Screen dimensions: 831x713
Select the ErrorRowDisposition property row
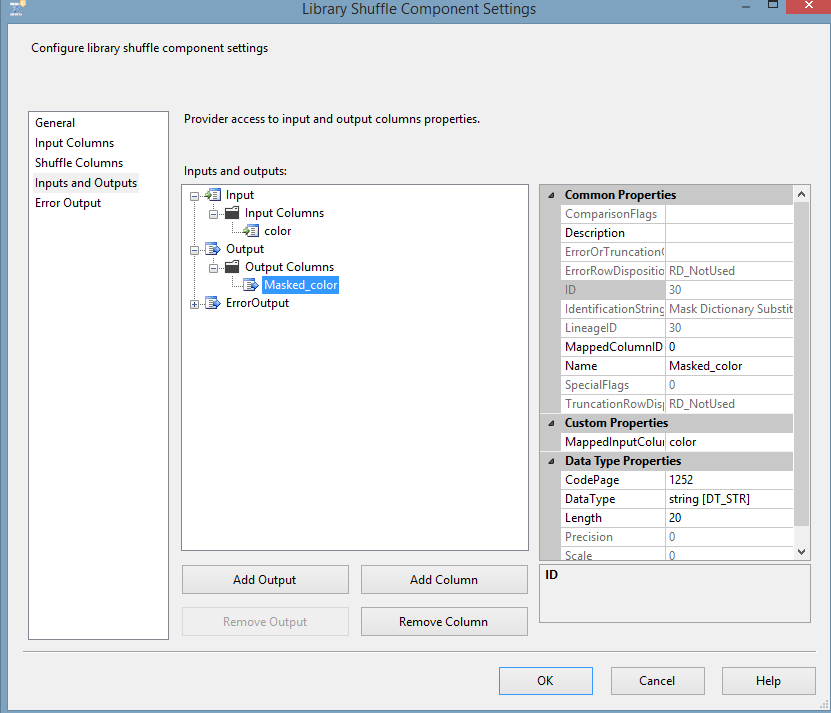(x=677, y=271)
